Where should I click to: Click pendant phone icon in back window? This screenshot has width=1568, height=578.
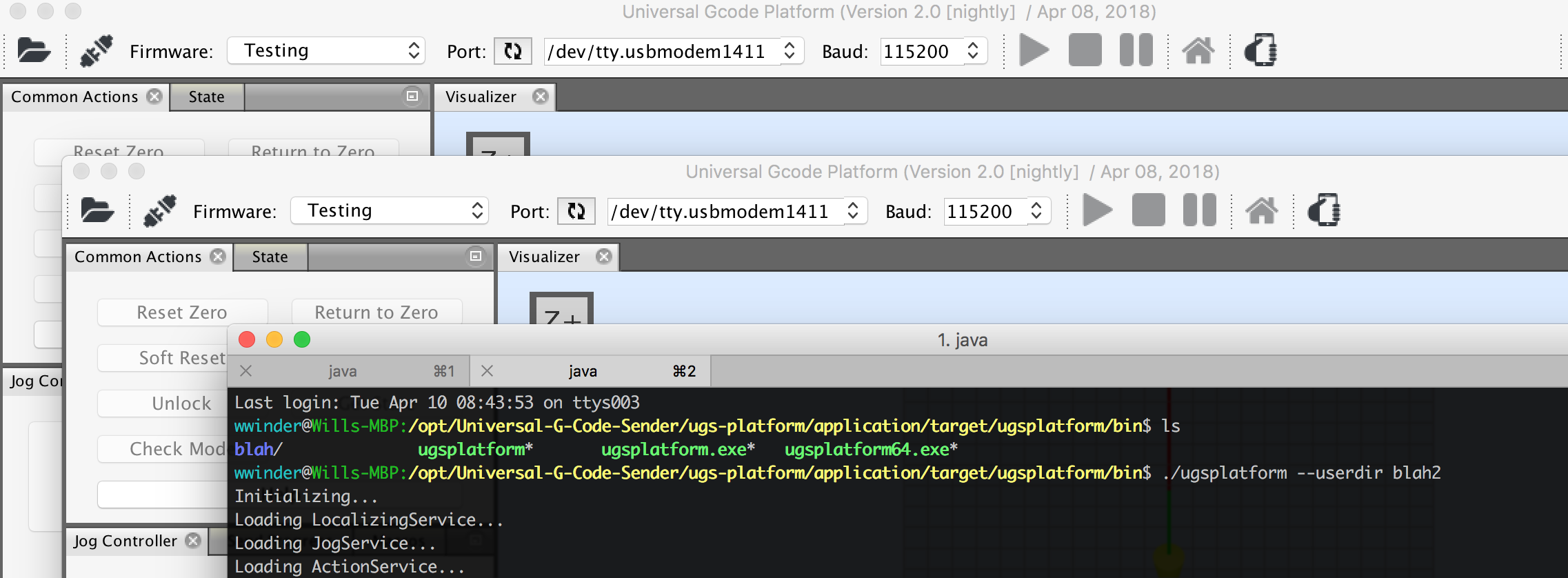pyautogui.click(x=1260, y=50)
